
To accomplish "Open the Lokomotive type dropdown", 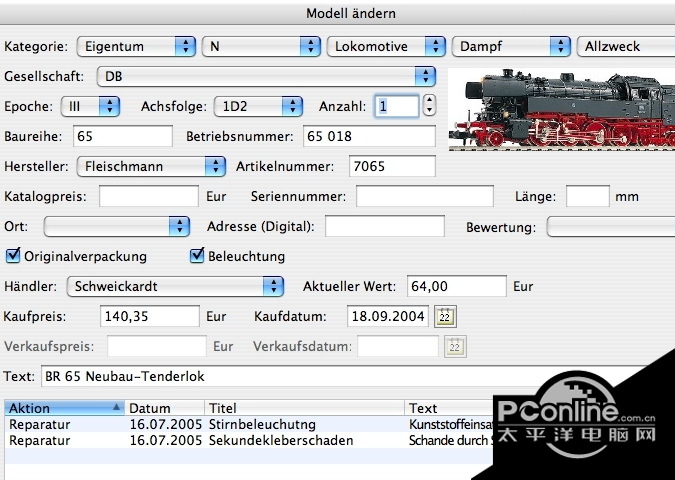I will coord(387,46).
